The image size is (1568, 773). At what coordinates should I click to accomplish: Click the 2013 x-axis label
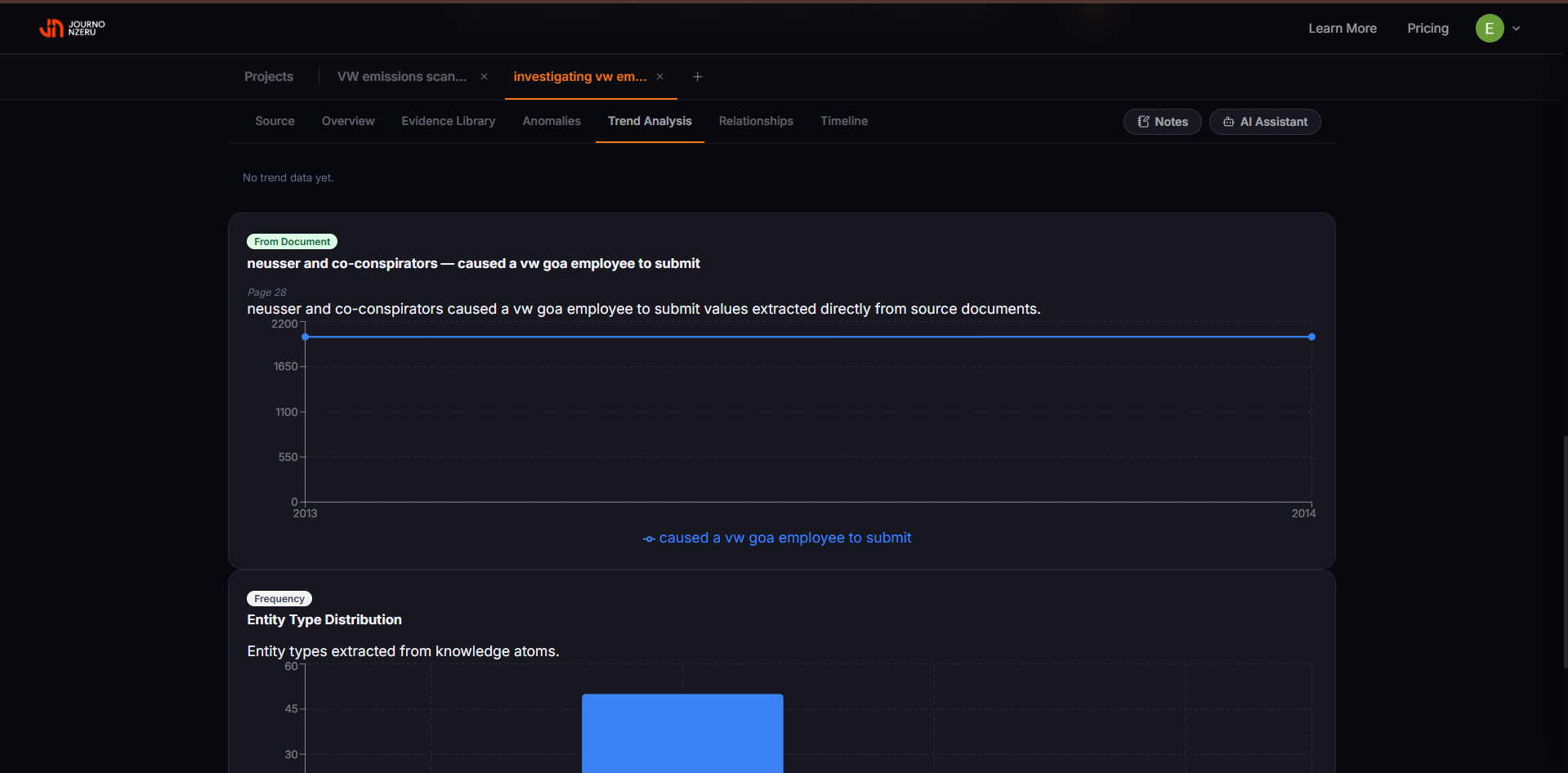coord(305,514)
